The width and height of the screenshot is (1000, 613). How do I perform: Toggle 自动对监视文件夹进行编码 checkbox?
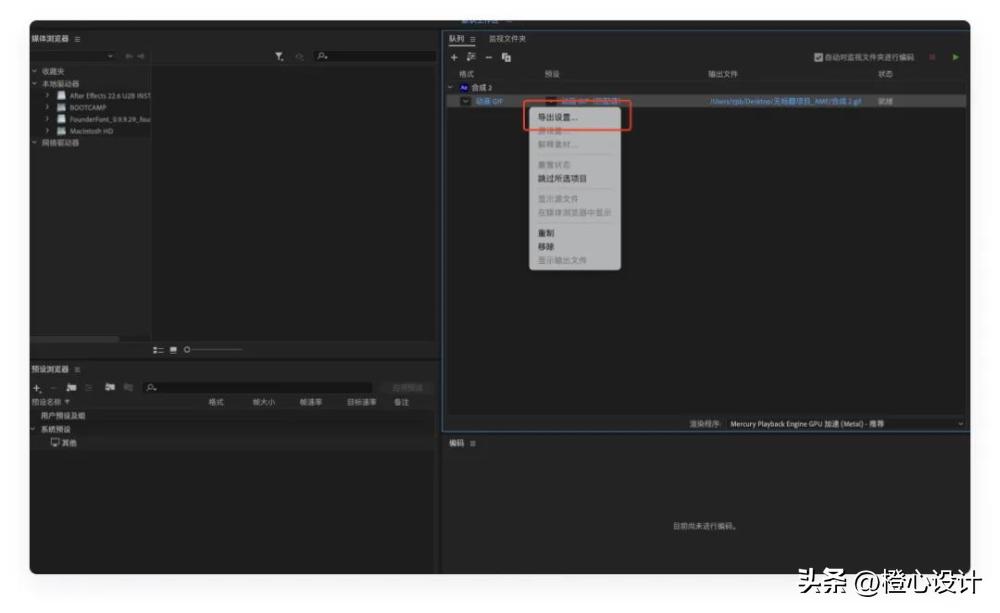point(819,57)
